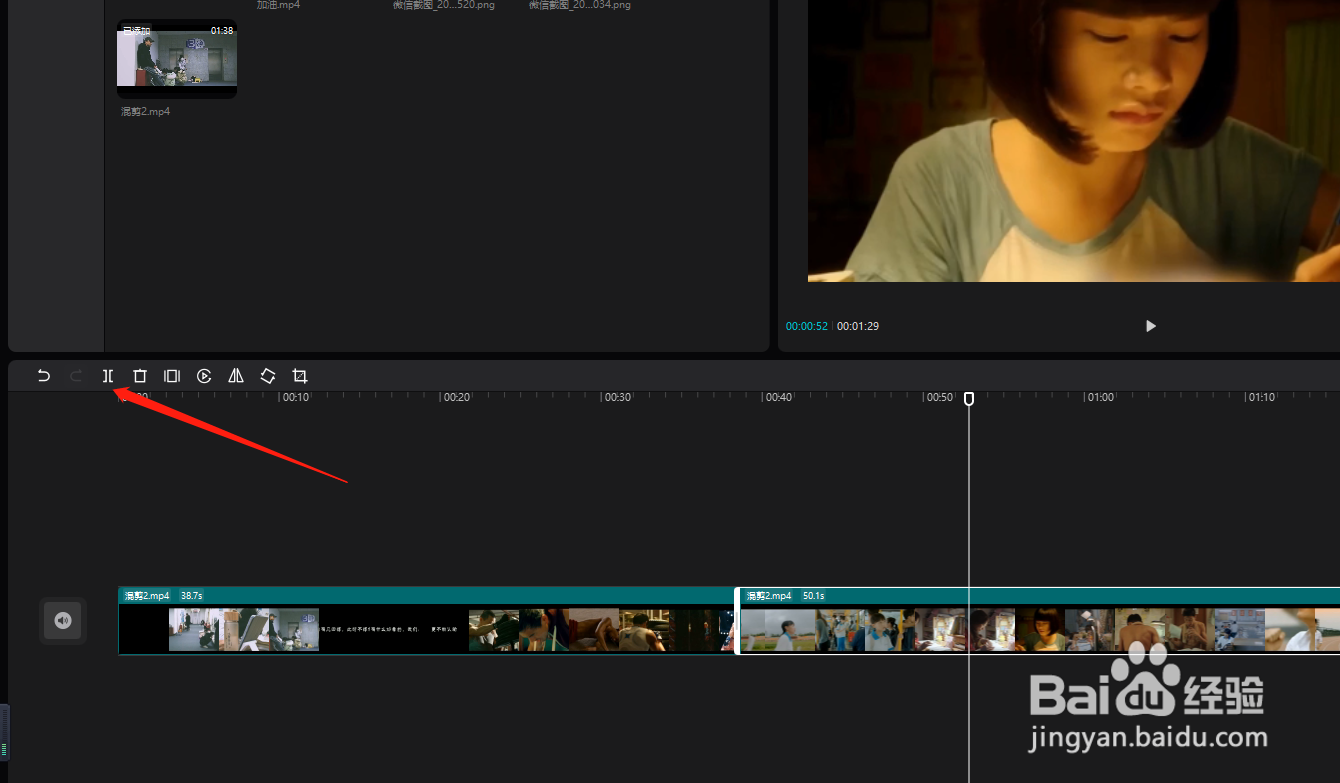Image resolution: width=1340 pixels, height=783 pixels.
Task: Click the current time 00:00:52 display
Action: tap(807, 326)
